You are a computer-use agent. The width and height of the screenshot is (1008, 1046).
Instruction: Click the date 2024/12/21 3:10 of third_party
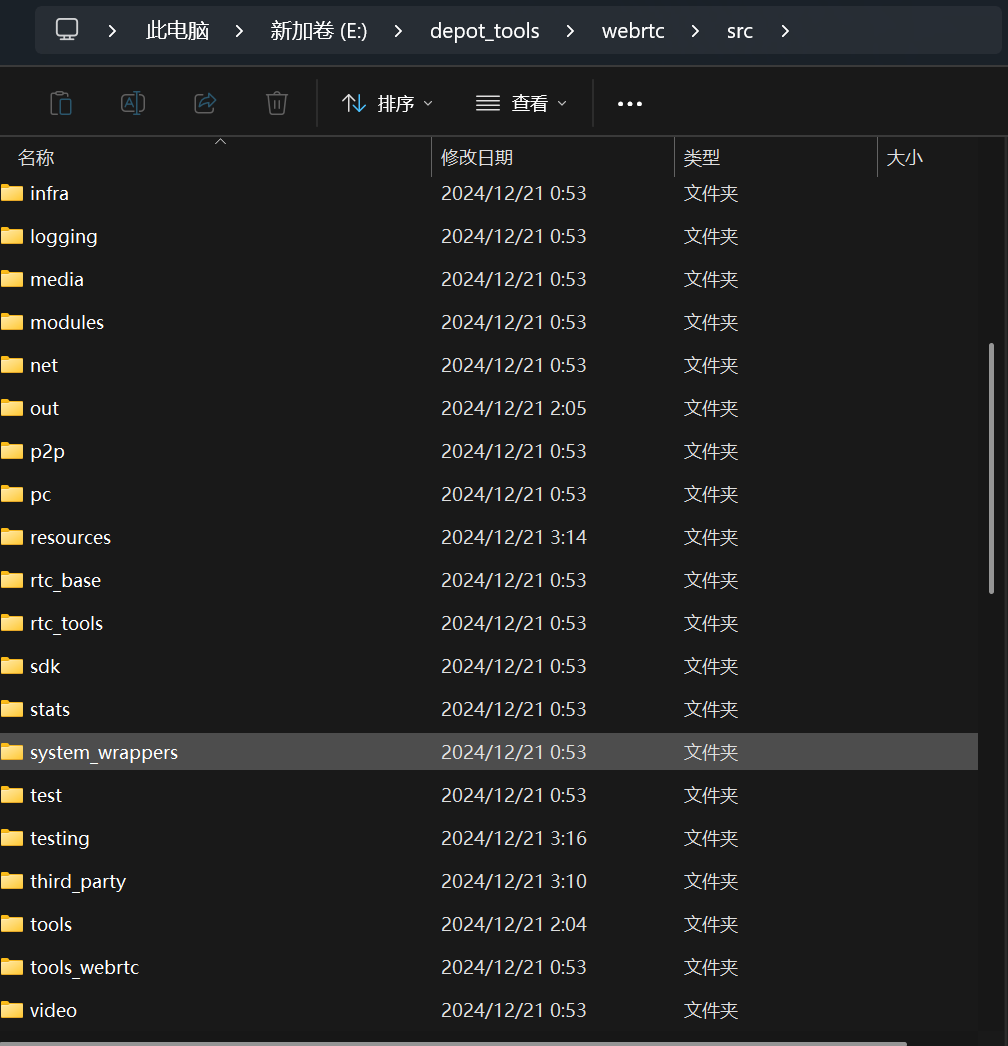click(514, 881)
